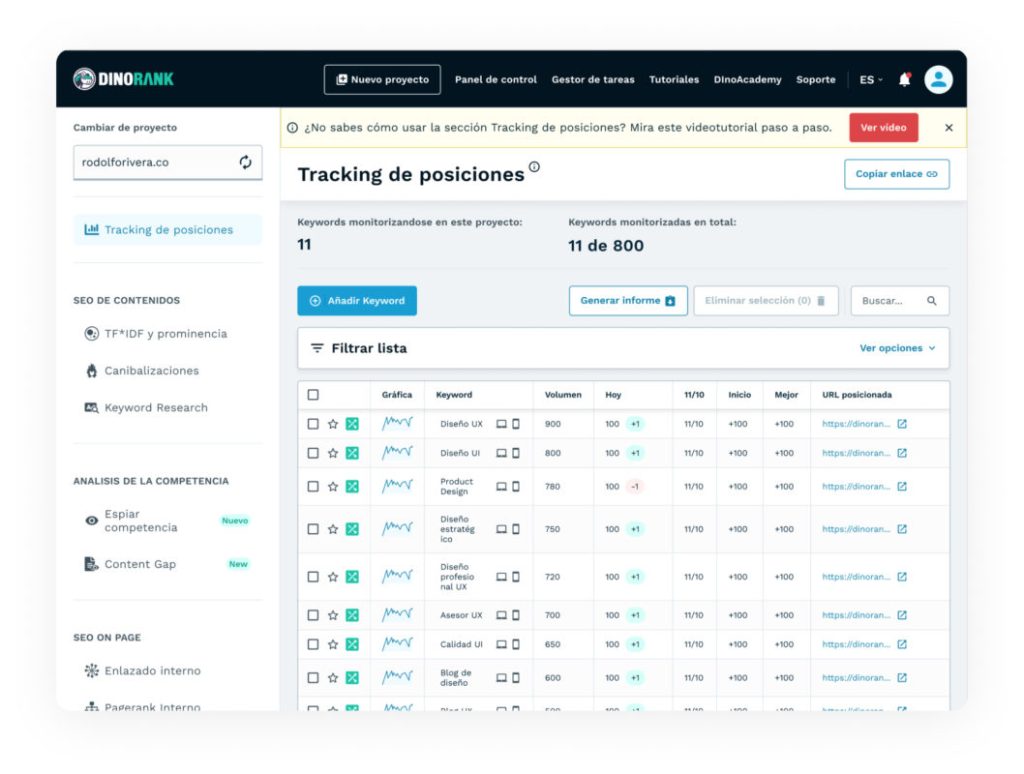Go to Keyword Research in sidebar
Screen dimensions: 1024x774
click(156, 407)
